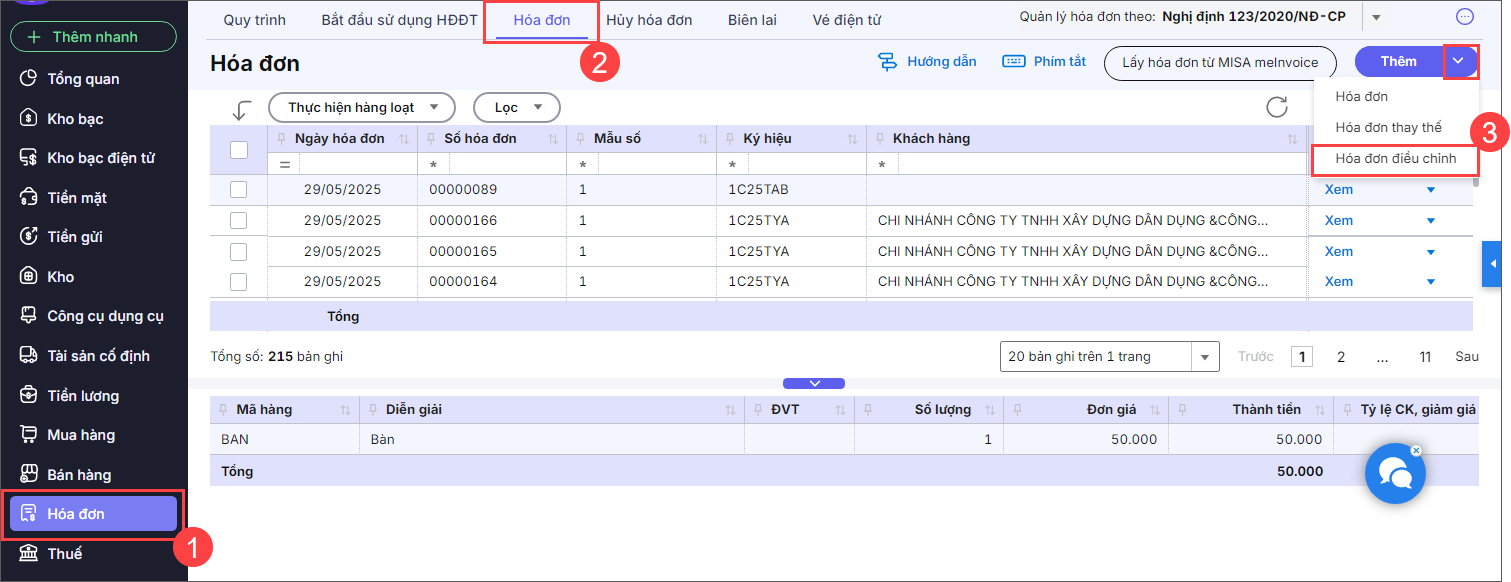Select the Mua hàng sidebar item
The height and width of the screenshot is (582, 1511).
point(80,435)
